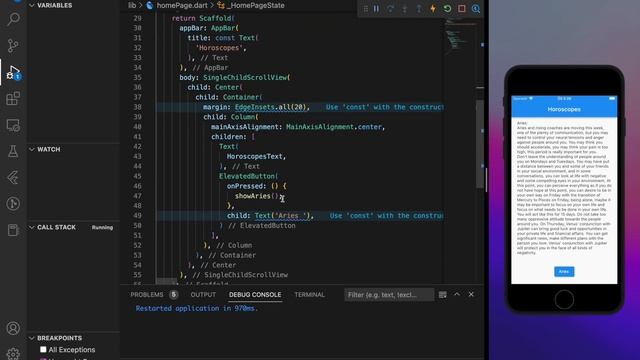Click the horoscope paragraph in the simulator
The image size is (640, 360).
click(564, 188)
